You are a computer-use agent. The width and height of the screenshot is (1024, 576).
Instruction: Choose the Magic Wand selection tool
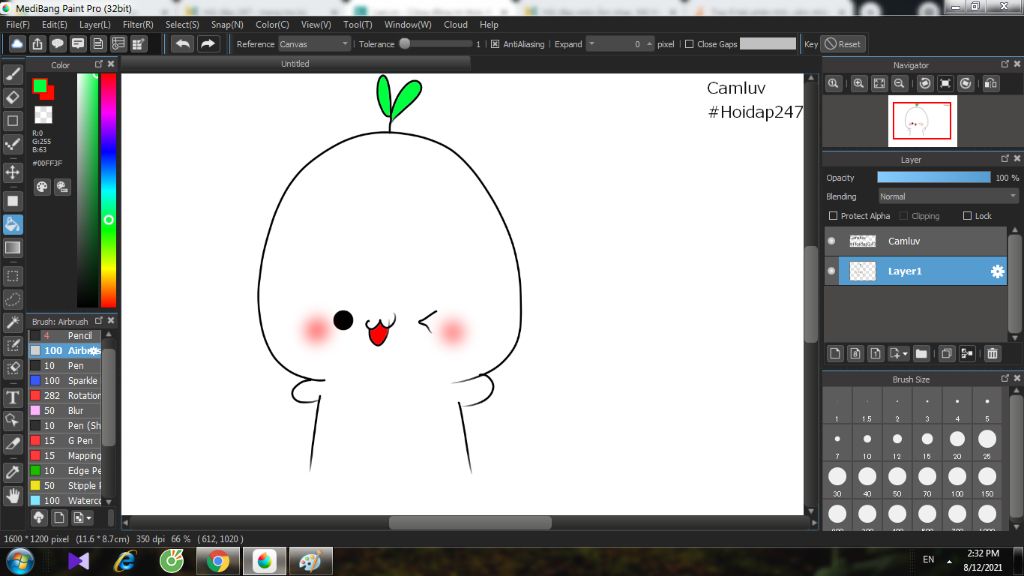tap(13, 322)
